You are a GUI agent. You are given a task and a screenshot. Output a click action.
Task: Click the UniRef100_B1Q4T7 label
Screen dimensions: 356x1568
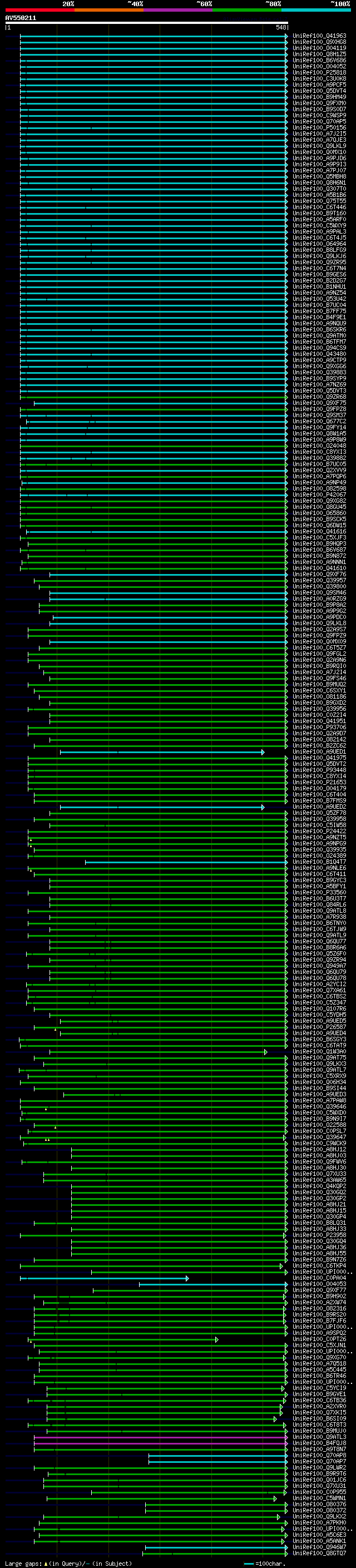[x=319, y=862]
